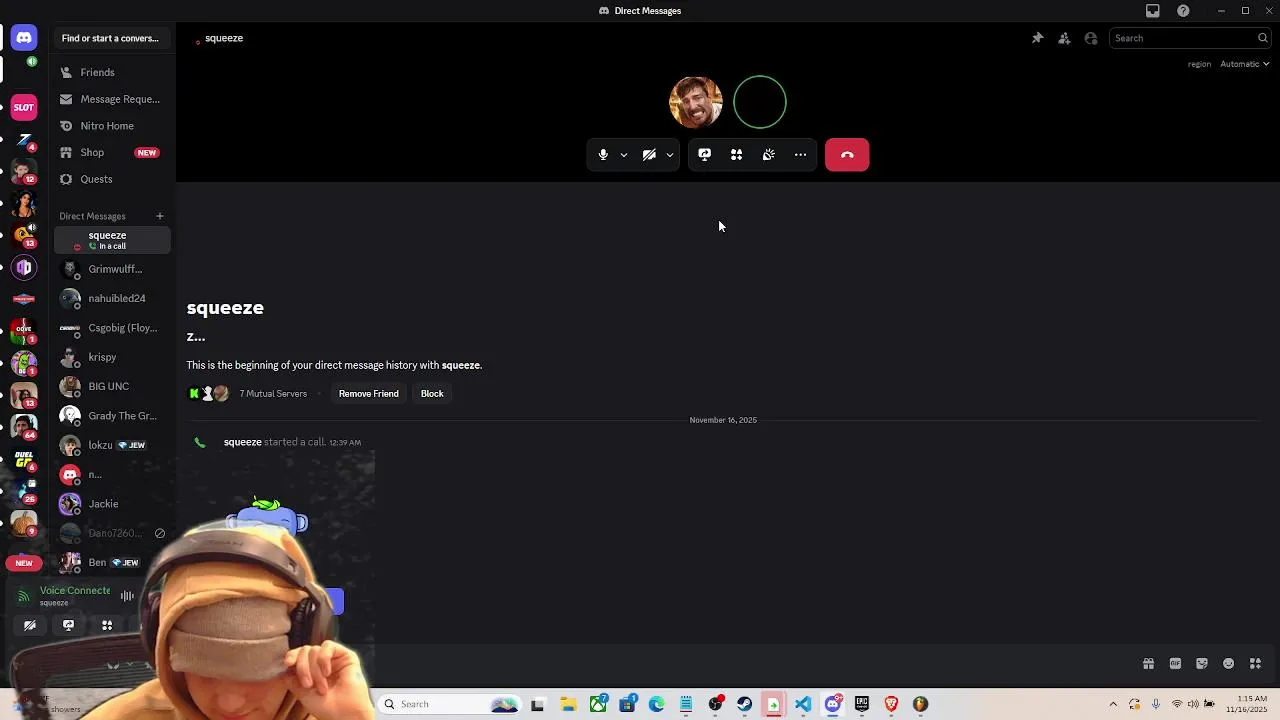1280x720 pixels.
Task: Mute the microphone in the call controls
Action: tap(603, 155)
